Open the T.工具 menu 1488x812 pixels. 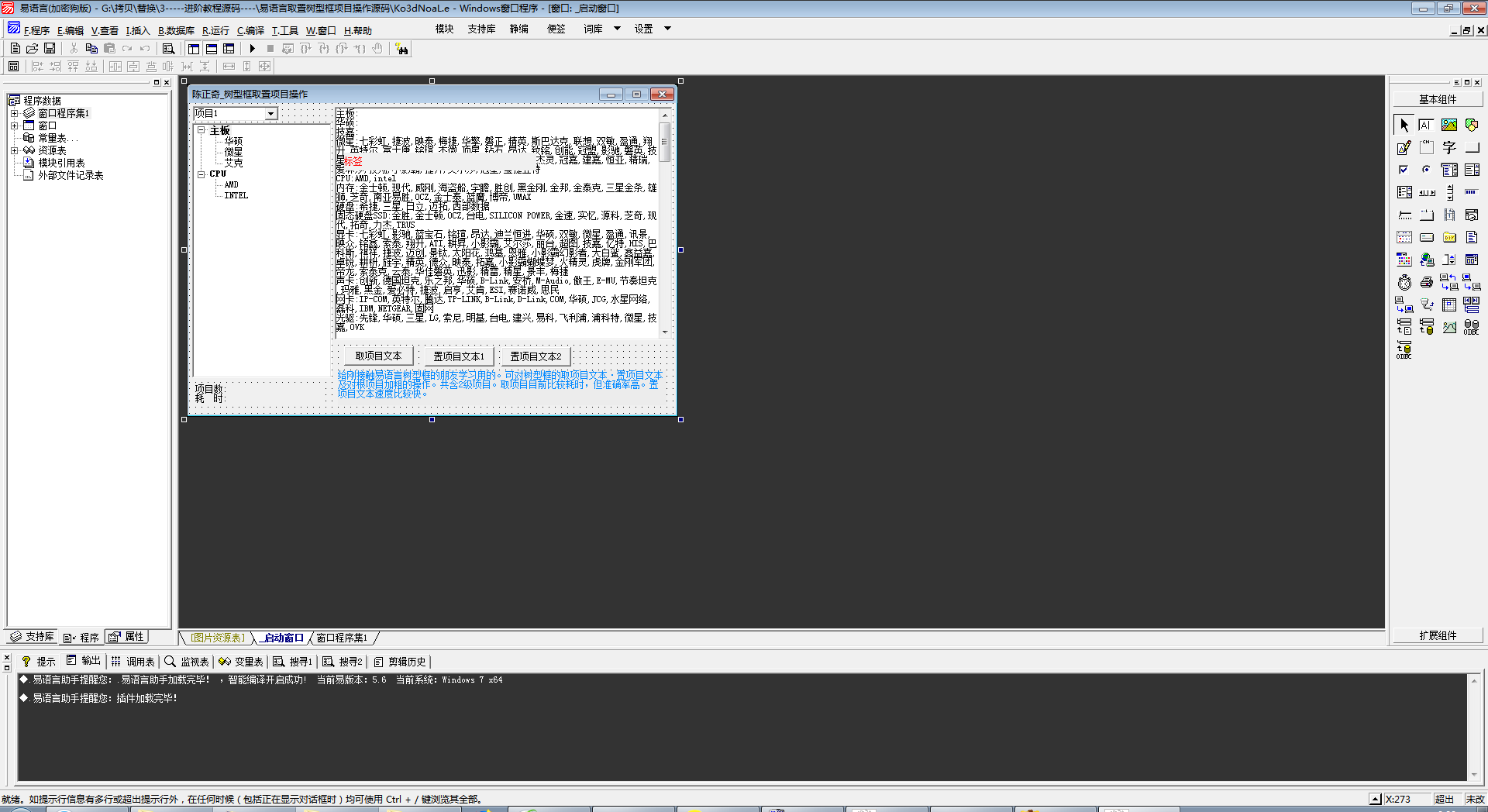284,31
